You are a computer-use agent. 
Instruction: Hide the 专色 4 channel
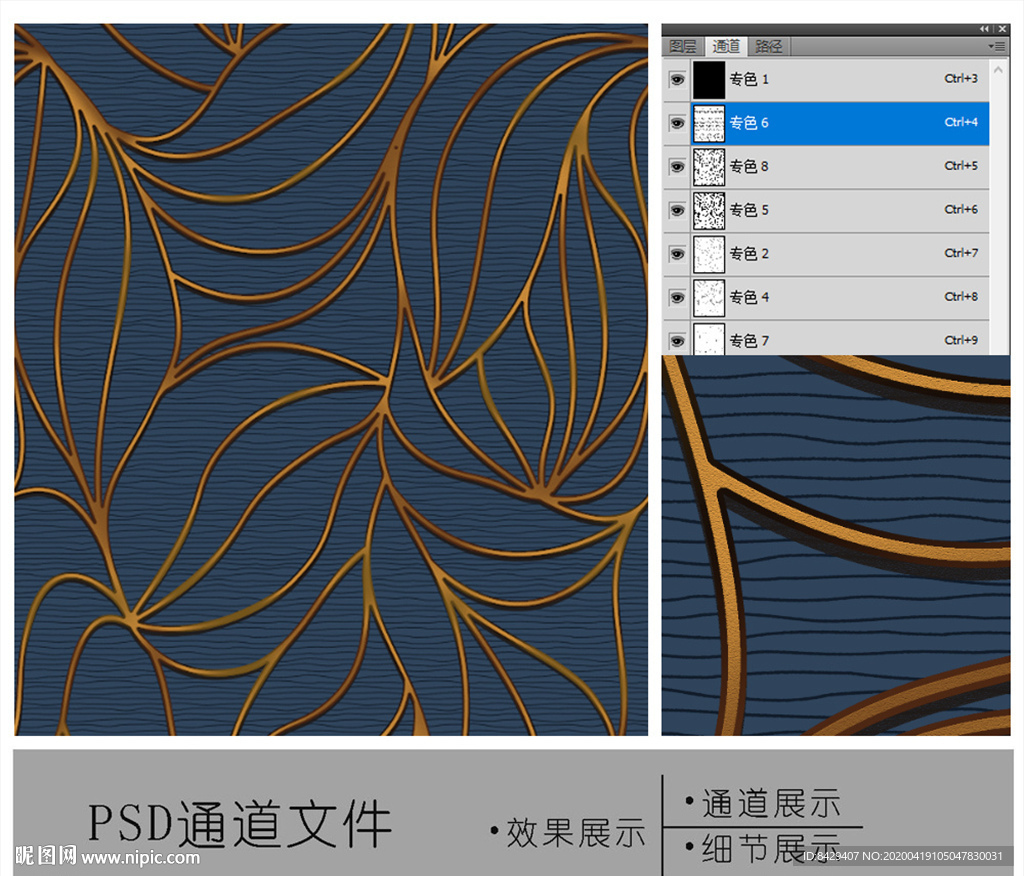(677, 298)
